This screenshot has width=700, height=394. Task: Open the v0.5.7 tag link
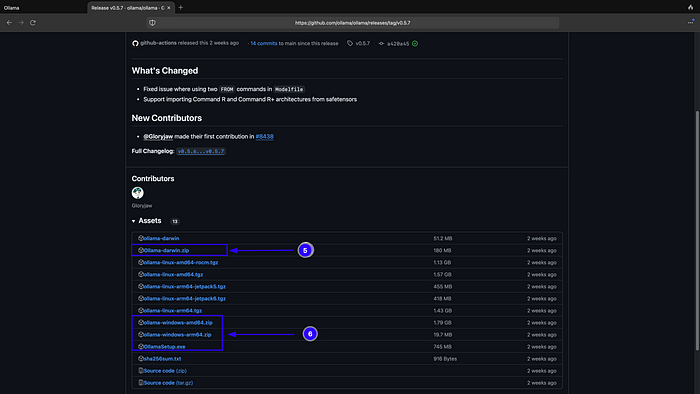pyautogui.click(x=362, y=44)
